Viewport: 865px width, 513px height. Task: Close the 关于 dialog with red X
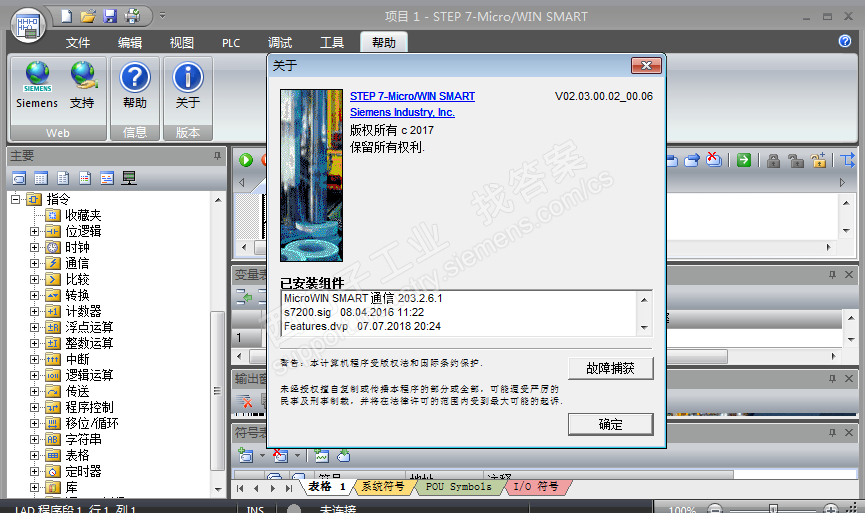click(x=646, y=66)
